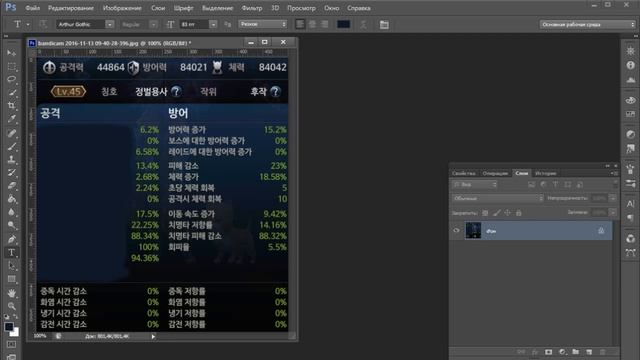The image size is (640, 360).
Task: Select the Brush tool
Action: (11, 146)
